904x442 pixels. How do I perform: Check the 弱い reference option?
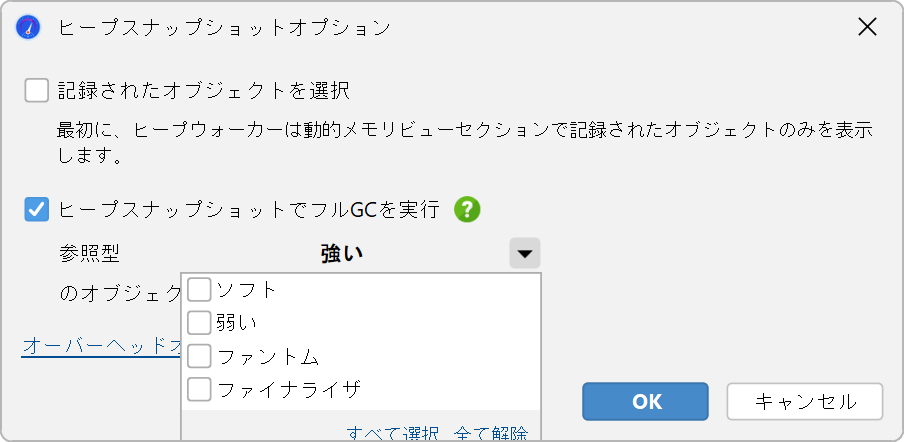pyautogui.click(x=199, y=323)
